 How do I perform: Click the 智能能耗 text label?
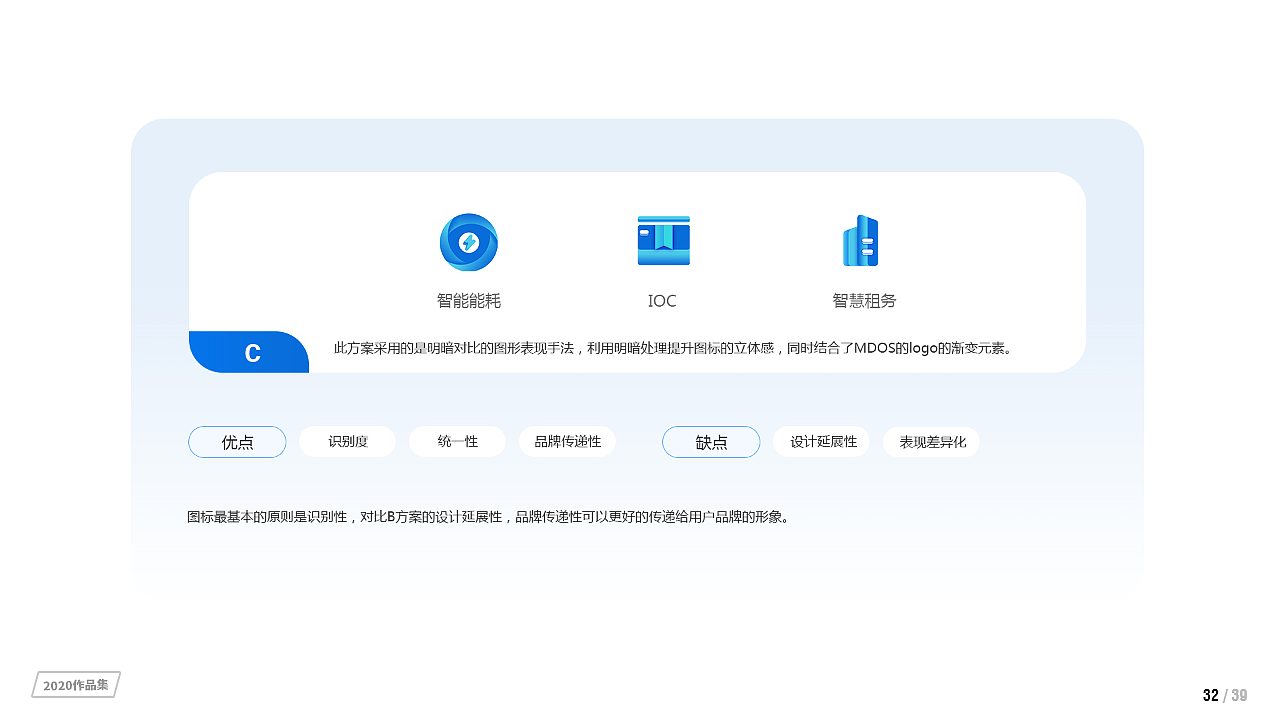pos(469,301)
